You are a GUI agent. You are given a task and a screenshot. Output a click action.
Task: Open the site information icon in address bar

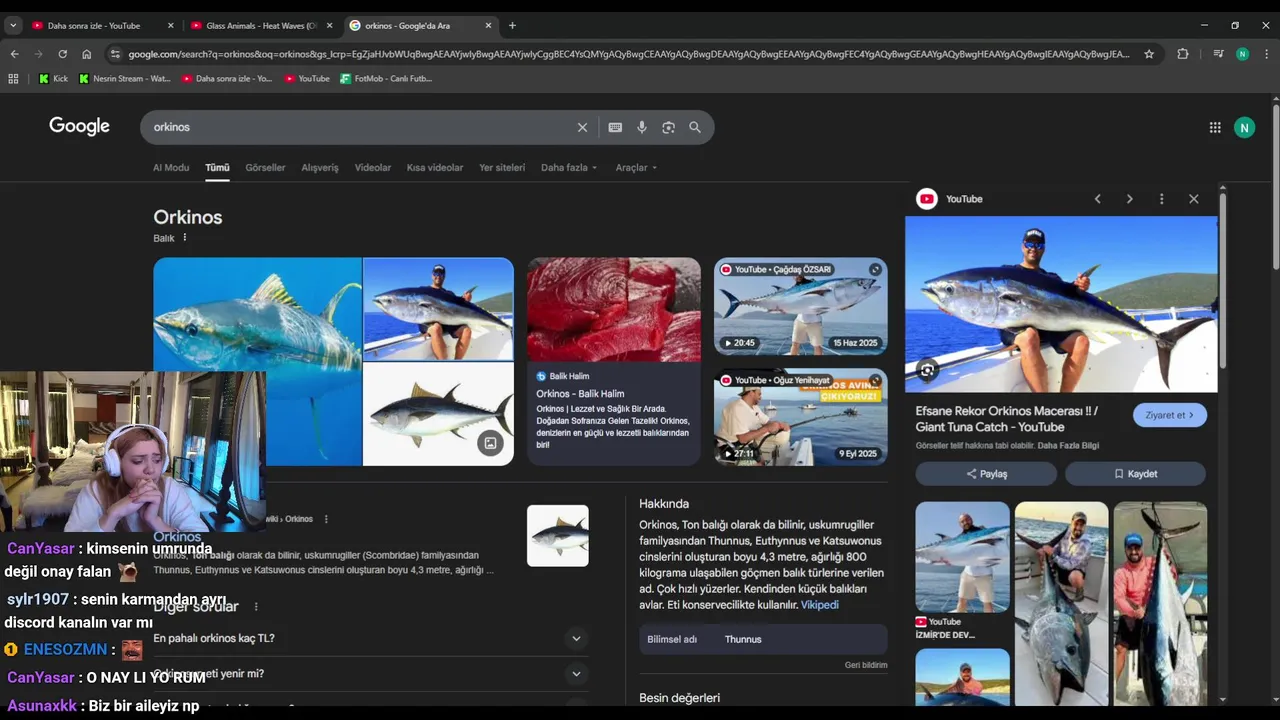pyautogui.click(x=115, y=54)
